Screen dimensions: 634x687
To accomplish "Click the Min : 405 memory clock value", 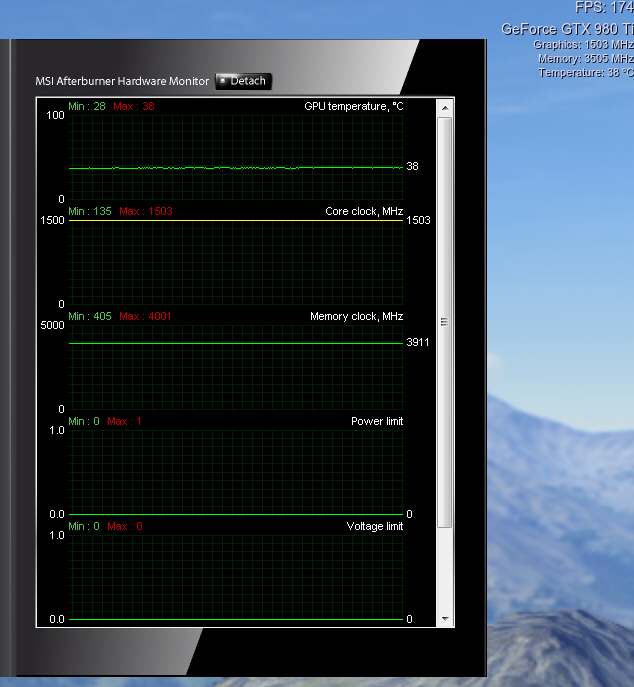I will tap(90, 316).
